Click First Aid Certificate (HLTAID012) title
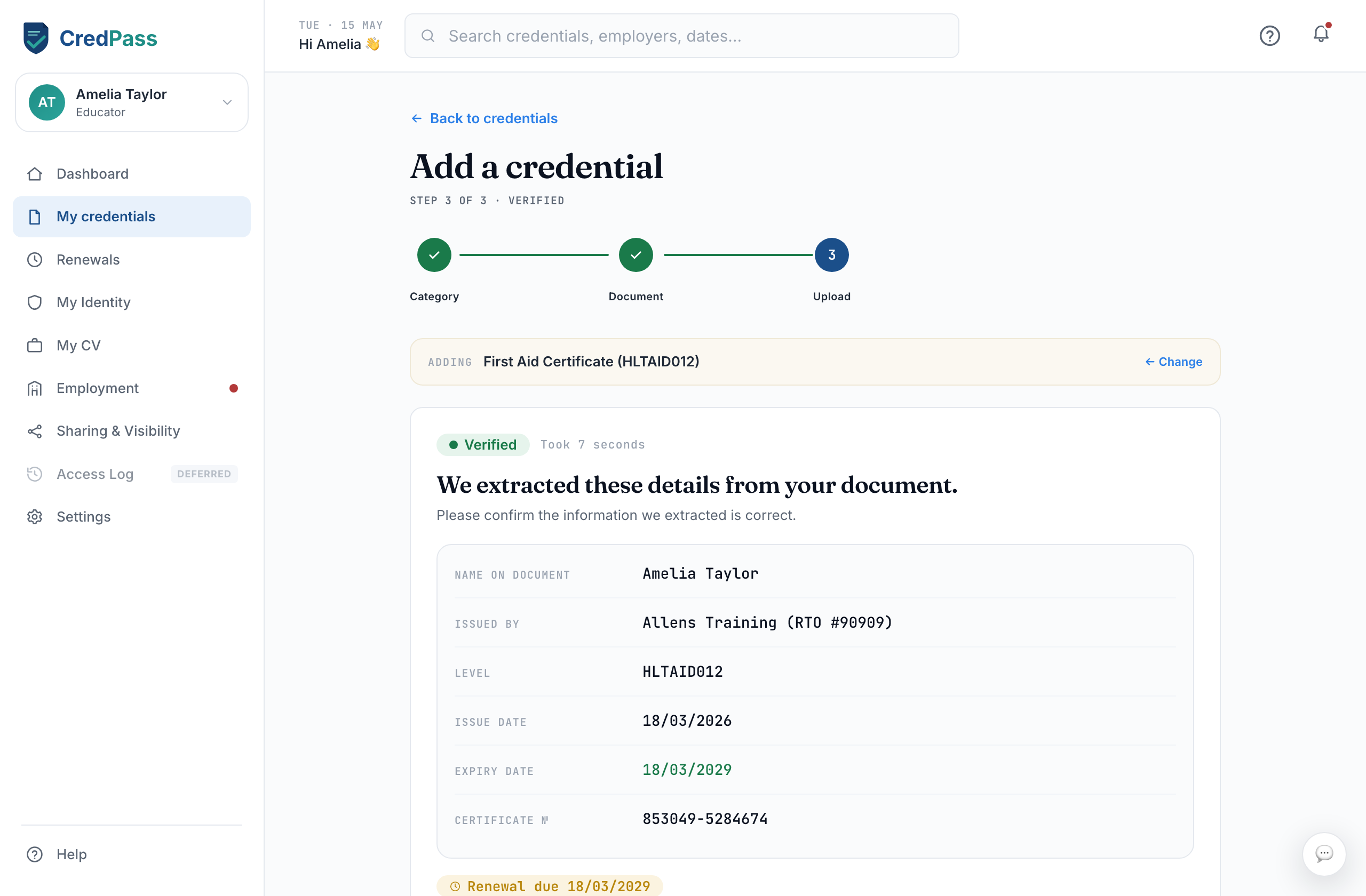Image resolution: width=1366 pixels, height=896 pixels. tap(591, 362)
